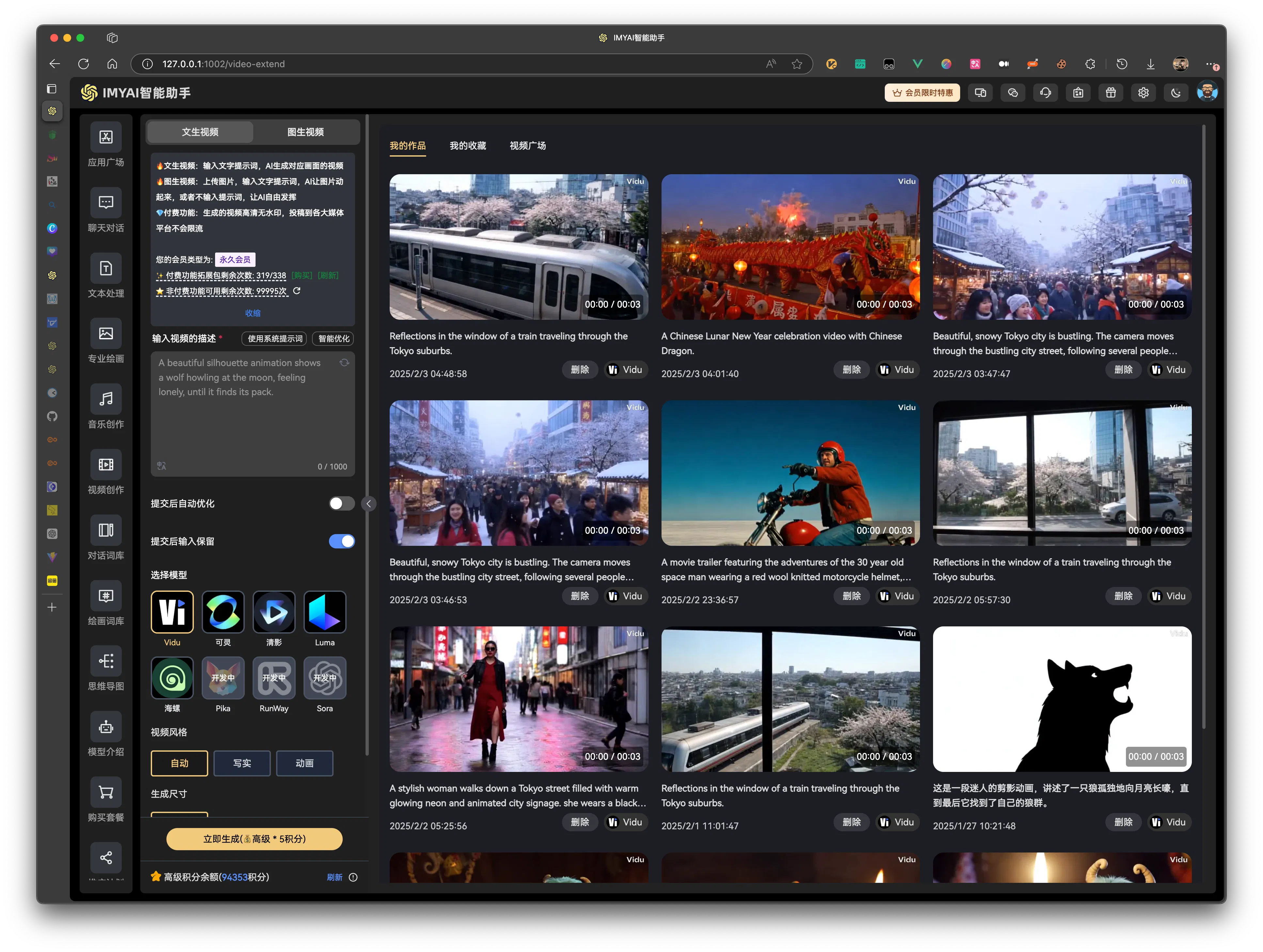Open 视频广场 tab

(x=528, y=146)
